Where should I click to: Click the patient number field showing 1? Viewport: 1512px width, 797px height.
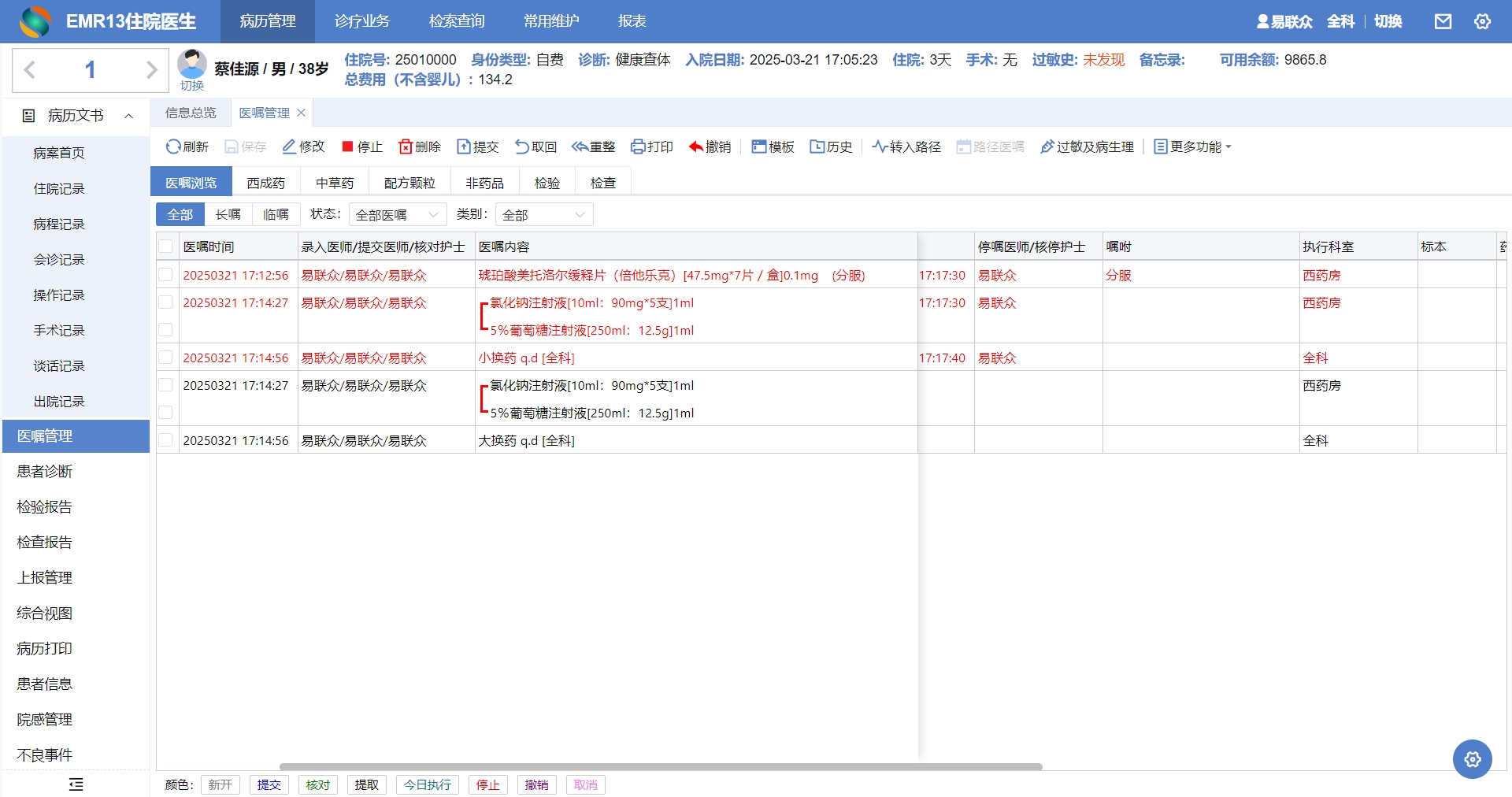point(91,70)
